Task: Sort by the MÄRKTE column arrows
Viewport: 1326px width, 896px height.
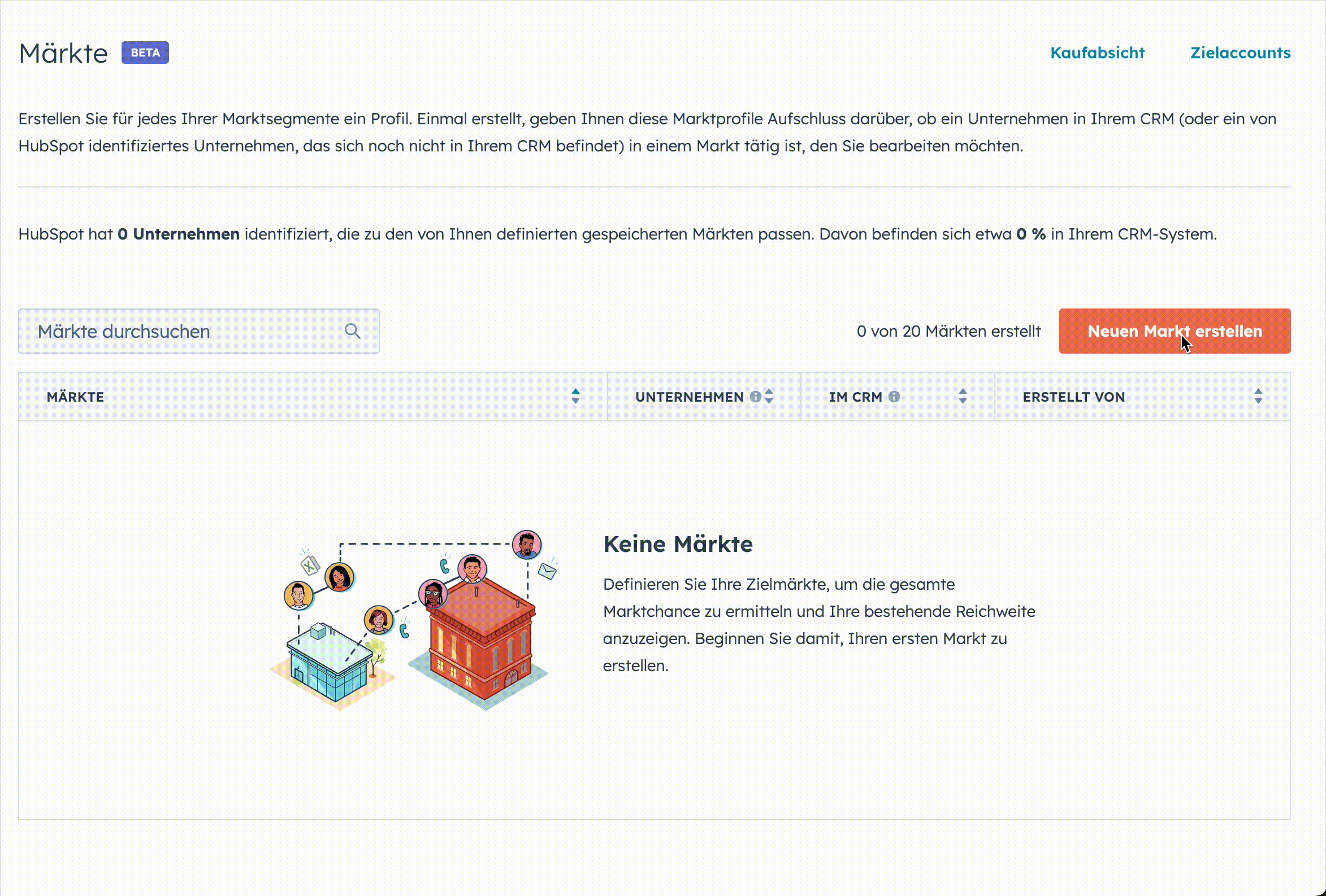Action: 575,397
